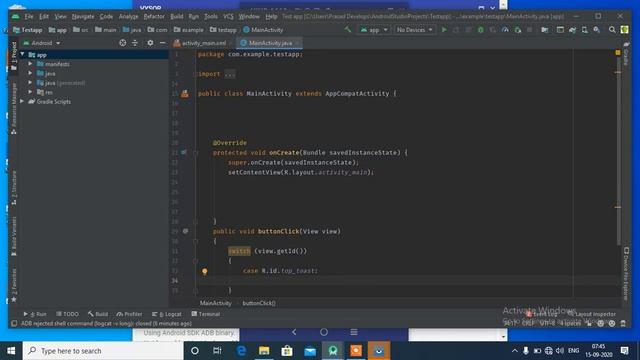This screenshot has width=640, height=360.
Task: Hide the Project panel with minus icon
Action: click(162, 43)
